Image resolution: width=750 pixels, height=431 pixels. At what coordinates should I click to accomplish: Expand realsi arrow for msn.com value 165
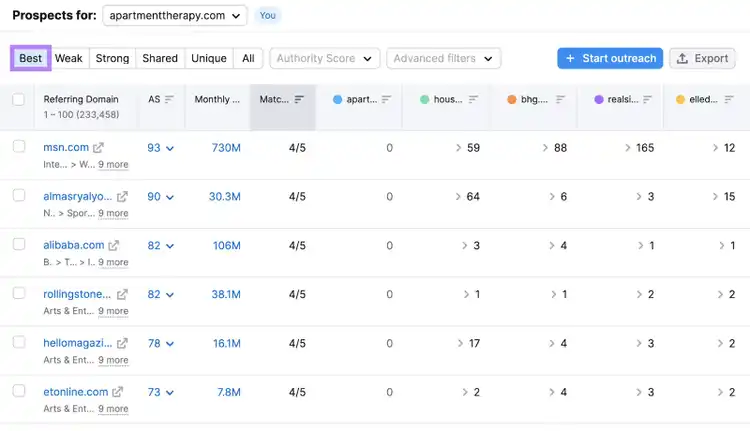point(628,148)
